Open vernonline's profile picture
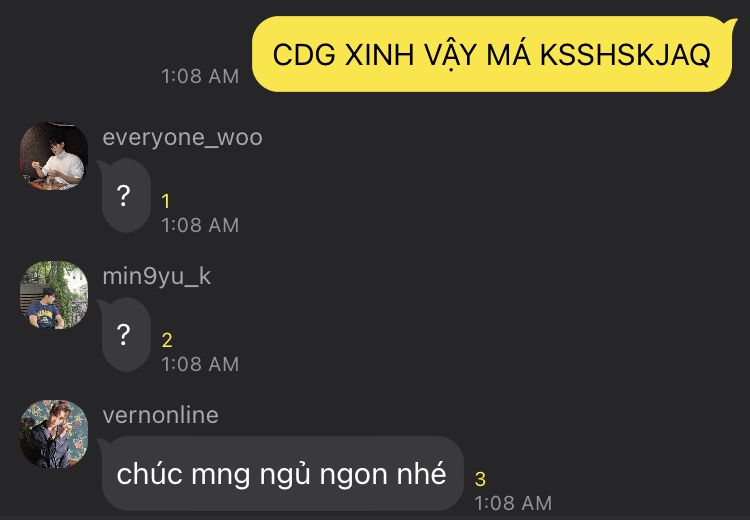750x520 pixels. [54, 434]
